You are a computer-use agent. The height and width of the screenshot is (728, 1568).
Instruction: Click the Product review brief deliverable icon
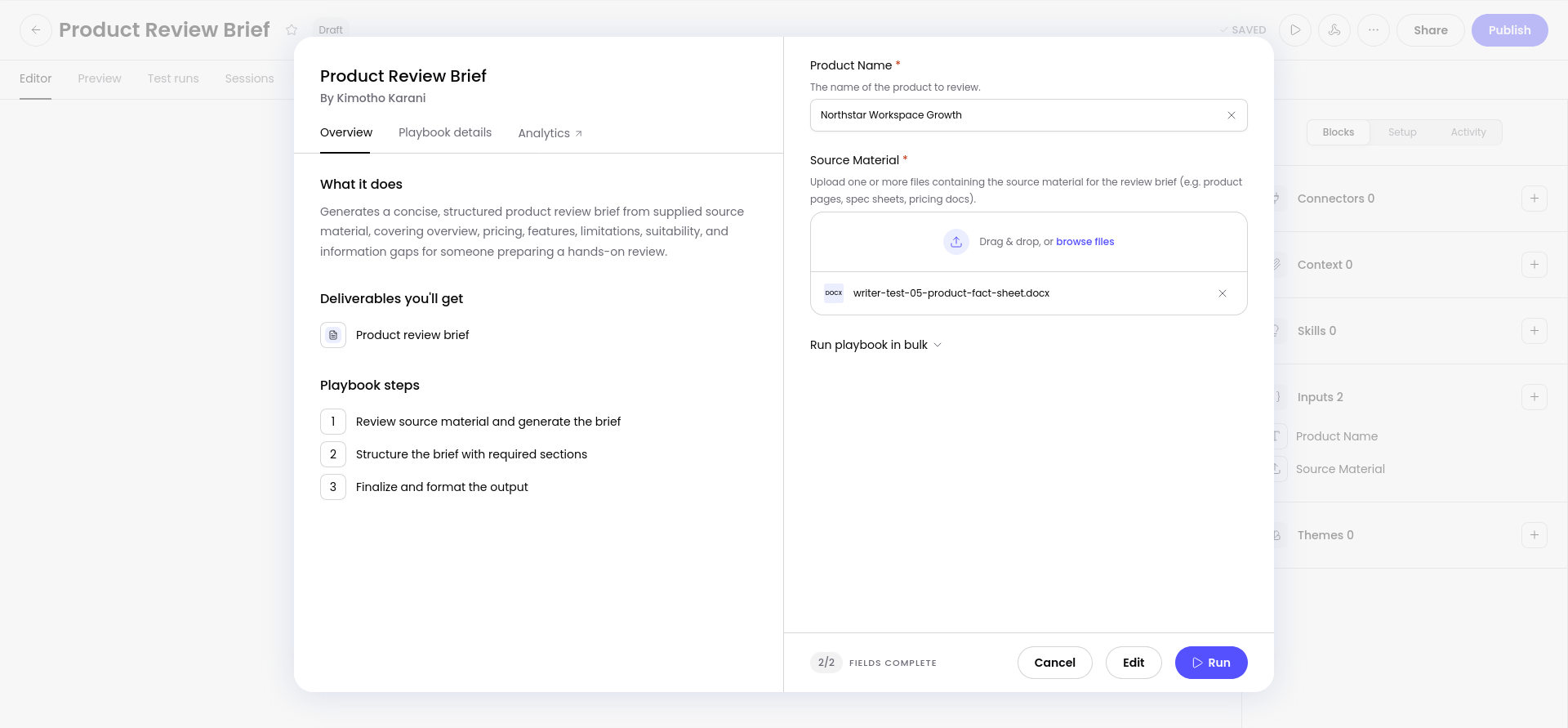[333, 335]
